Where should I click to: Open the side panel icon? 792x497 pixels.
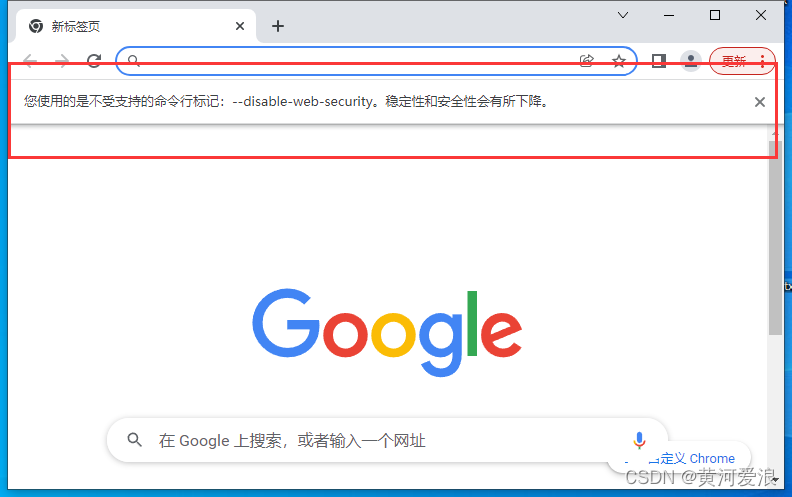tap(659, 61)
